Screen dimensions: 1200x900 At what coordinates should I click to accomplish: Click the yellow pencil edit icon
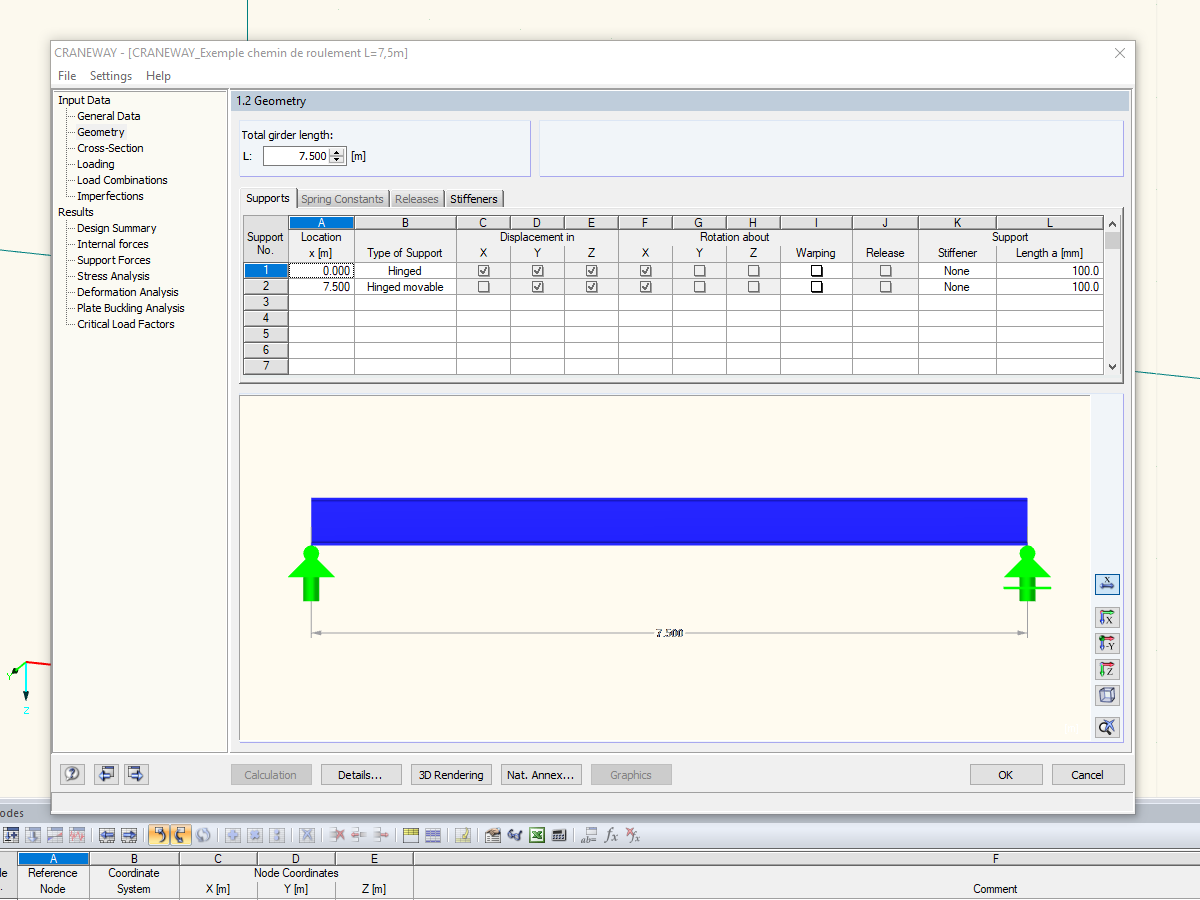[x=462, y=835]
